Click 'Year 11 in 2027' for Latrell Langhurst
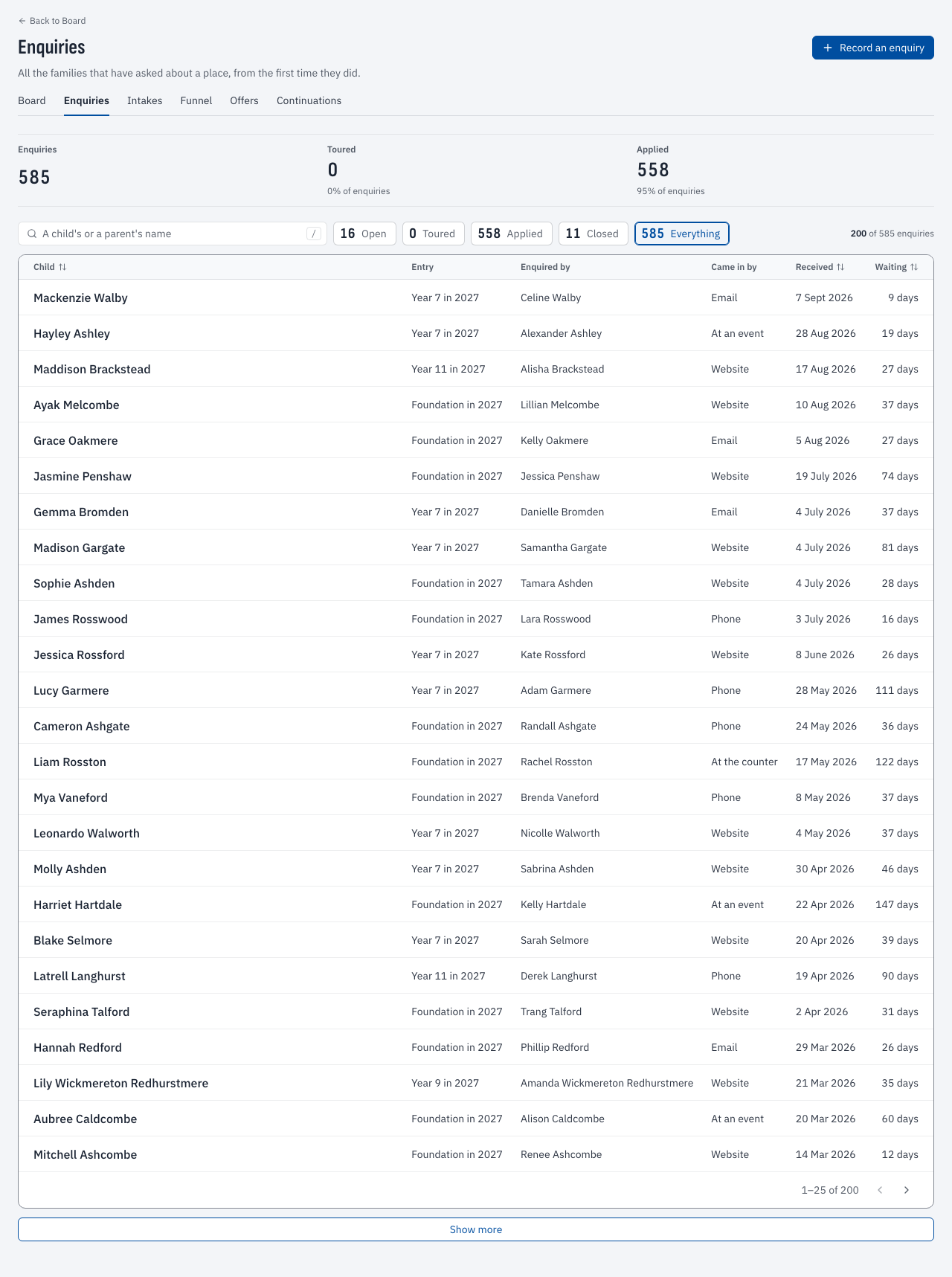 (x=448, y=976)
